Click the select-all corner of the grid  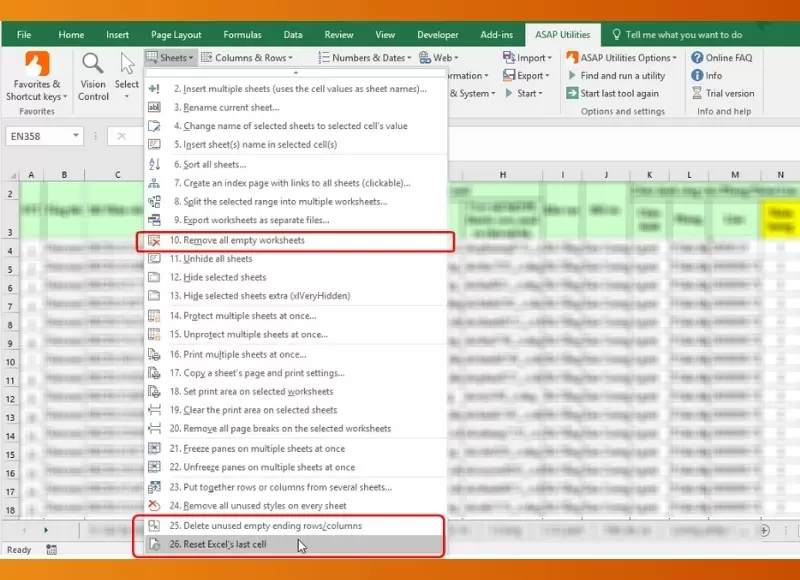coord(12,175)
